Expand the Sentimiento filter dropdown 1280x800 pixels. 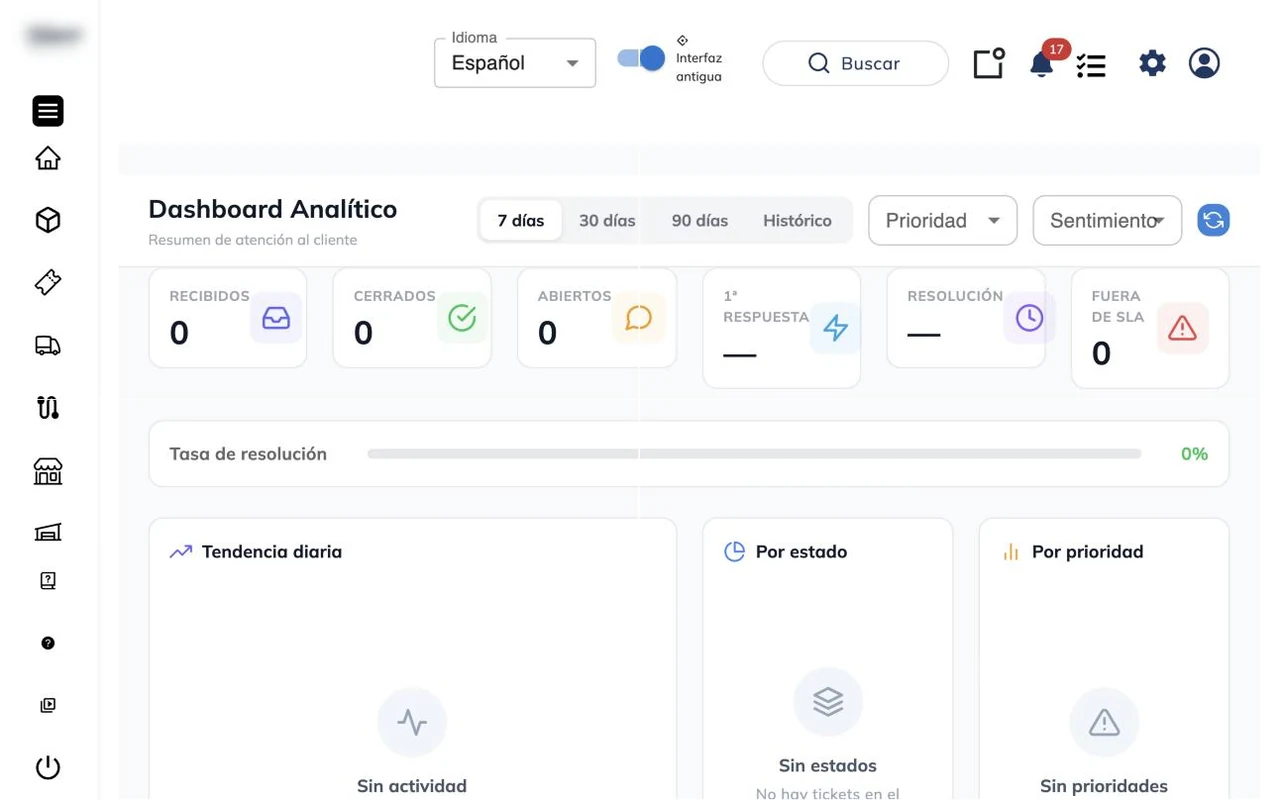1107,220
